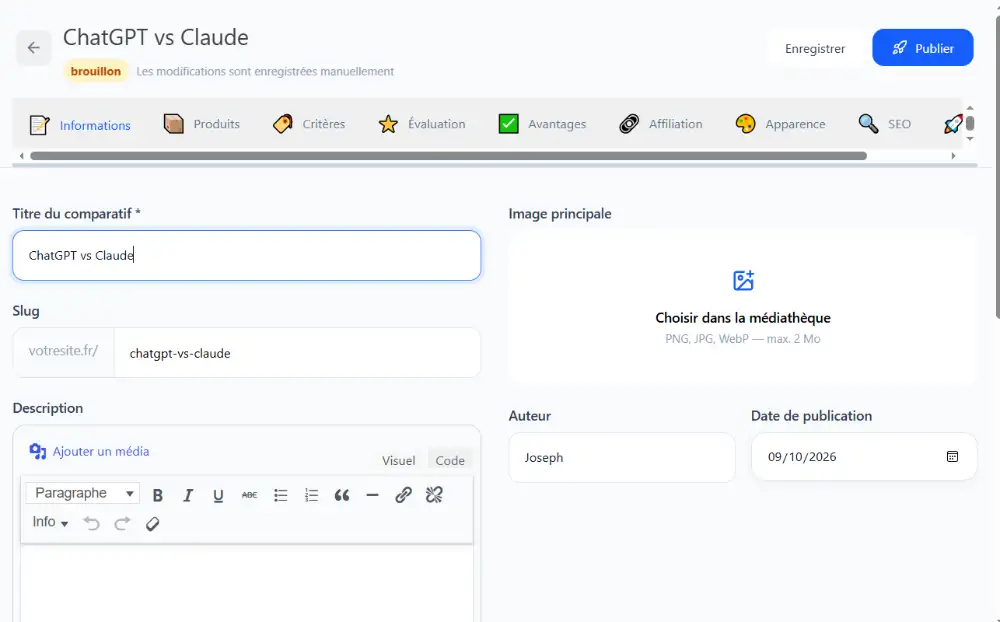This screenshot has height=622, width=1000.
Task: Click Ajouter un média link
Action: pos(89,451)
